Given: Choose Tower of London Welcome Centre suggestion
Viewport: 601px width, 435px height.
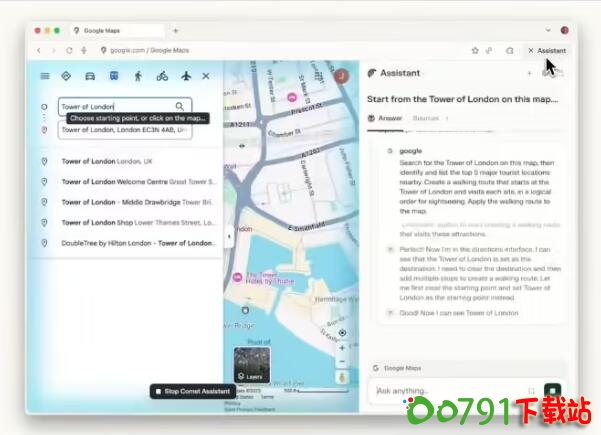Looking at the screenshot, I should point(126,182).
